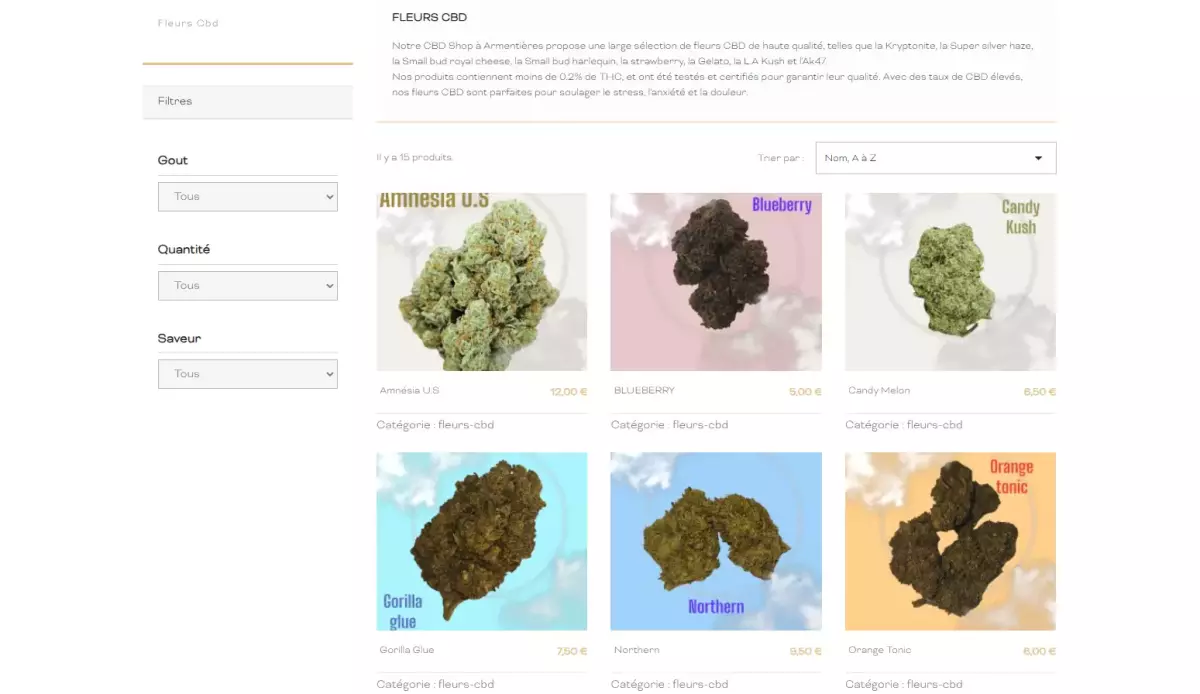Open the Amnesia U.S product image
This screenshot has height=694, width=1200.
click(x=482, y=282)
